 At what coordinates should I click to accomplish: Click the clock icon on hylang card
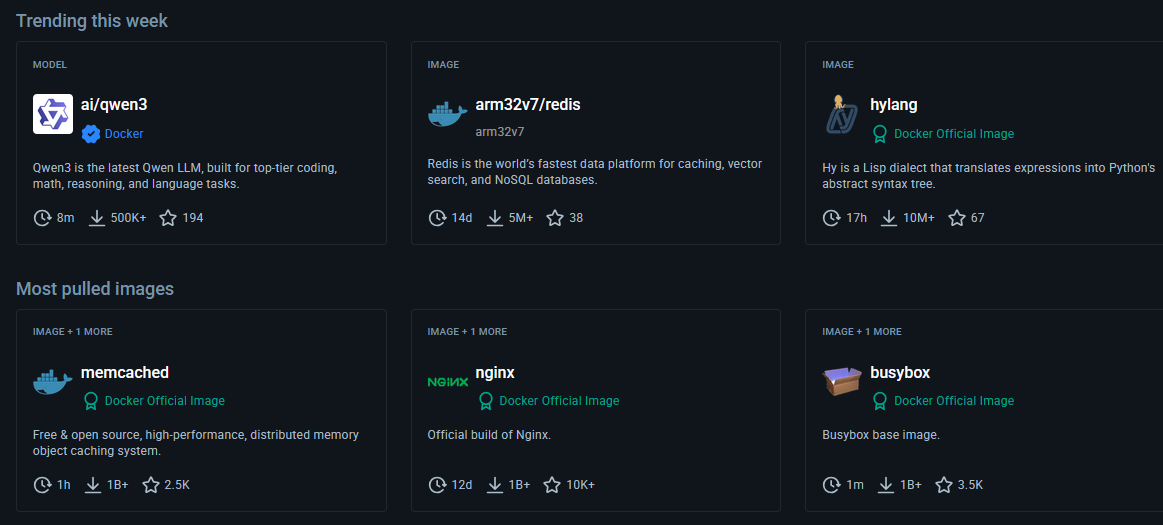tap(832, 218)
